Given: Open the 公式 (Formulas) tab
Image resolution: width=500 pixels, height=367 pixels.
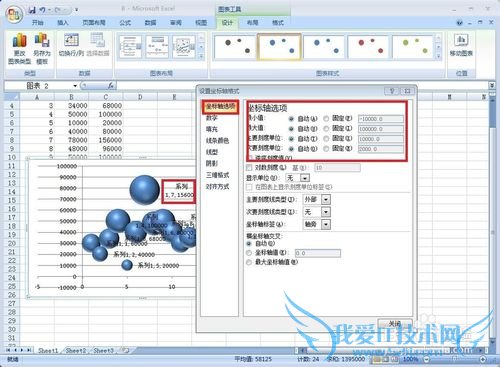Looking at the screenshot, I should [x=125, y=23].
